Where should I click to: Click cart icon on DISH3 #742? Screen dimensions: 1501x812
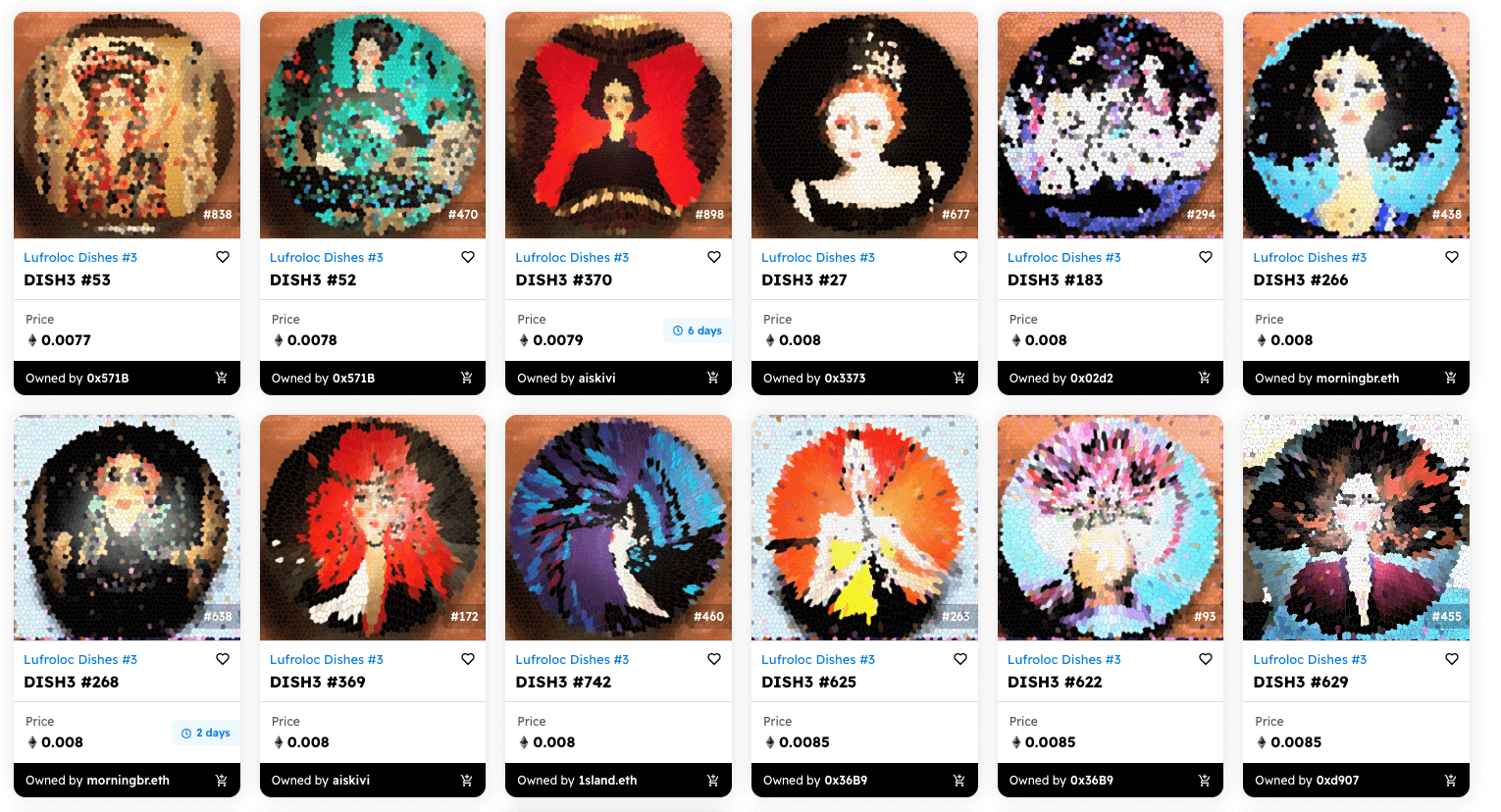(713, 781)
